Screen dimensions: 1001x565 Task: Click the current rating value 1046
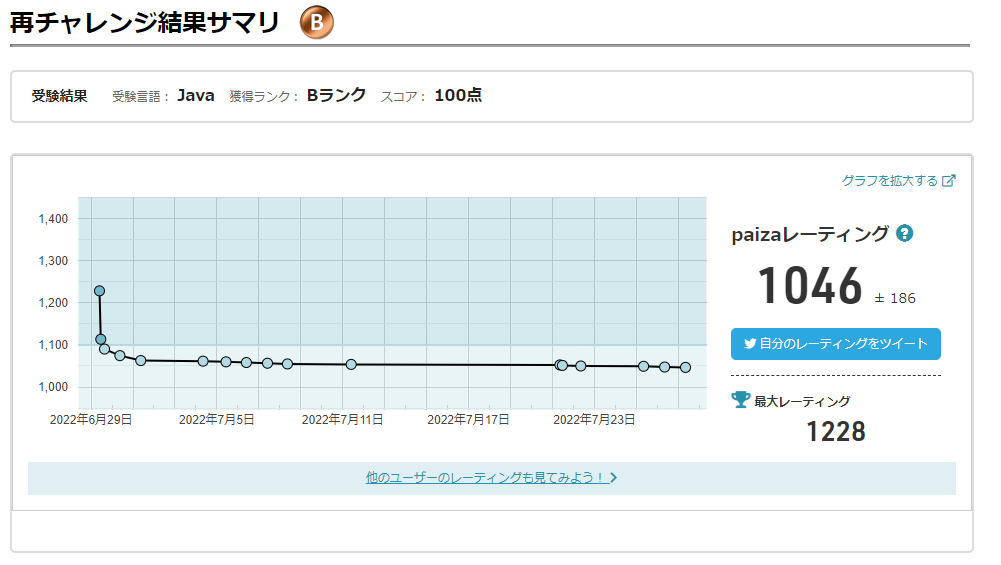(x=809, y=287)
